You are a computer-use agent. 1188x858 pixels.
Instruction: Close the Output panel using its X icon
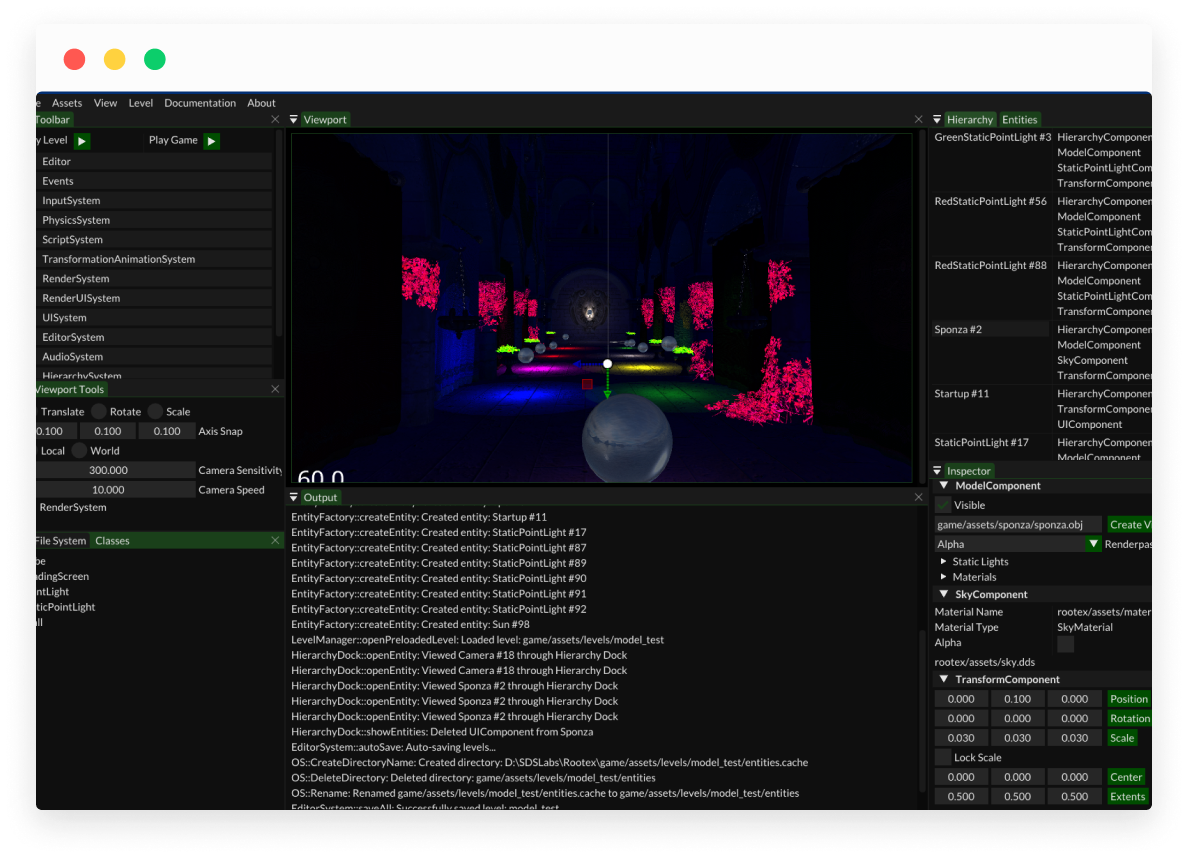pos(918,497)
